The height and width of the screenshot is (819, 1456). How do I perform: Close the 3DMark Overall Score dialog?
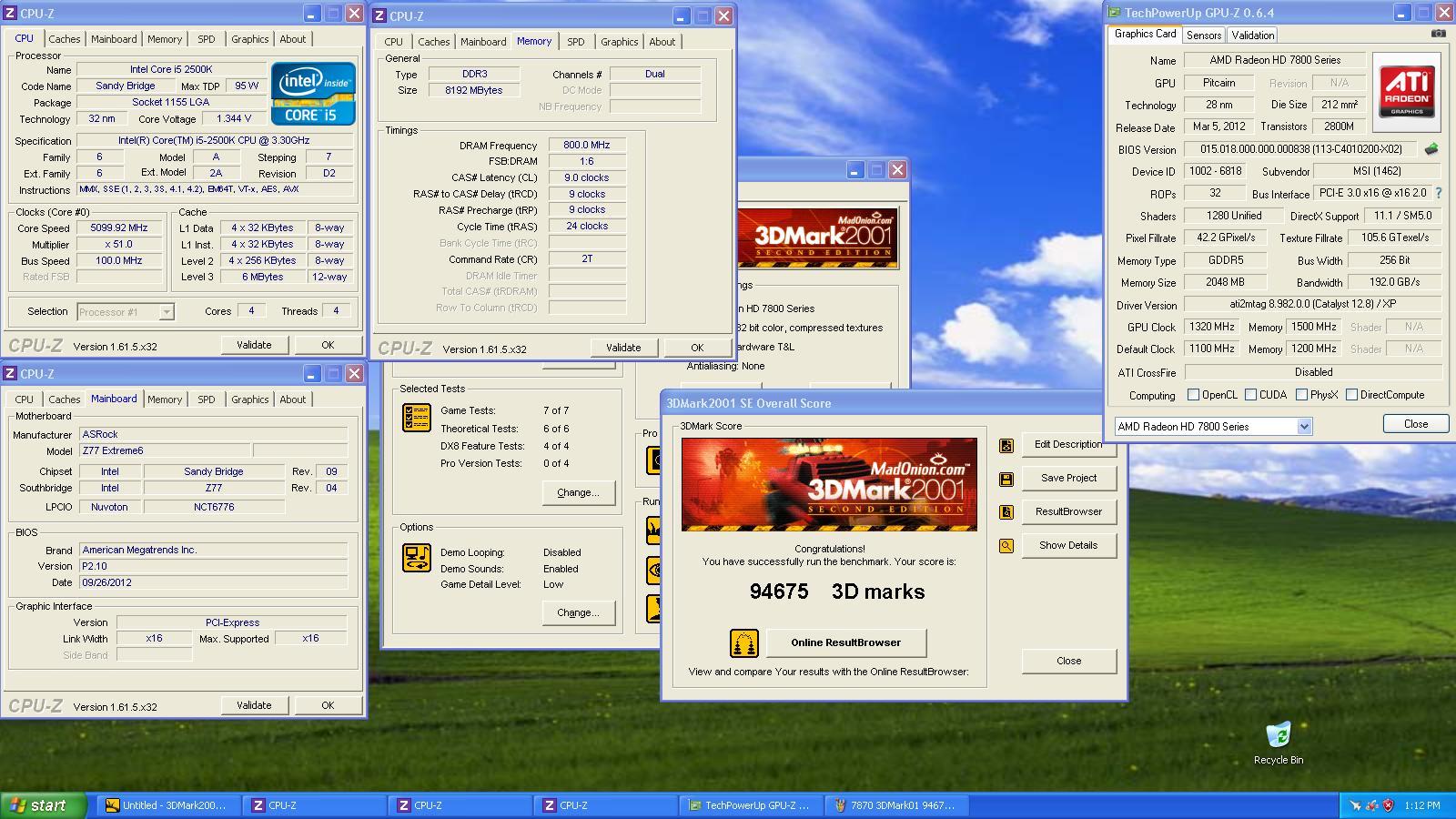click(x=1068, y=662)
